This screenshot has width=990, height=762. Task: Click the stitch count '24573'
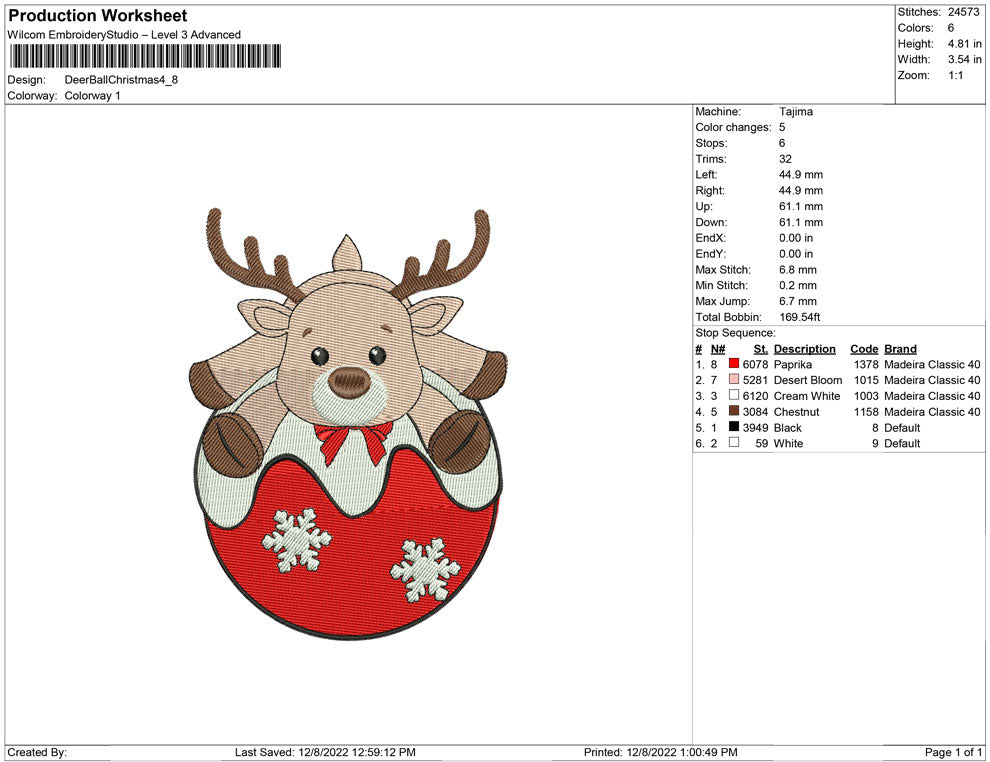click(963, 12)
